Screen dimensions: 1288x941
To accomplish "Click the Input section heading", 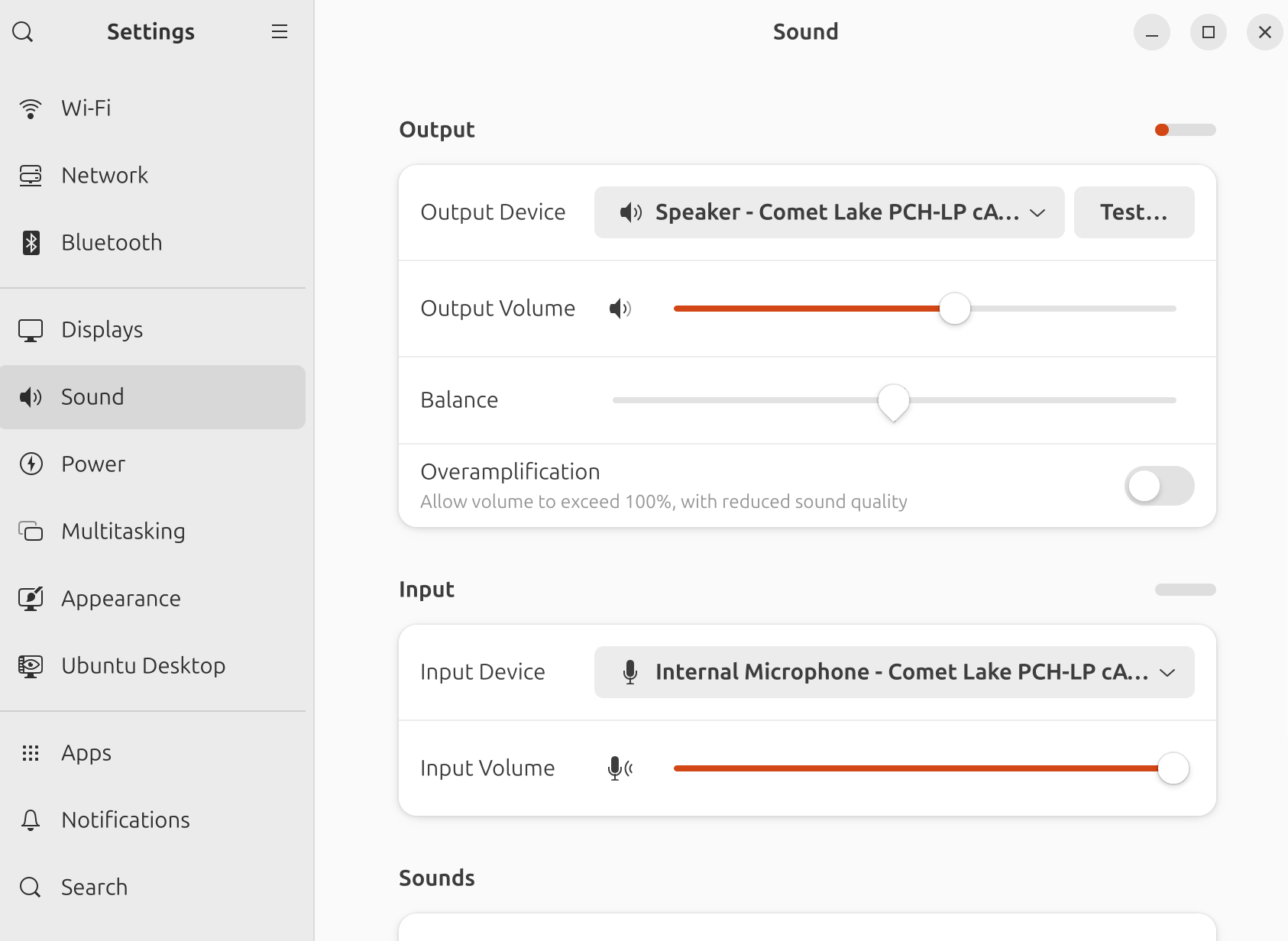I will click(426, 590).
